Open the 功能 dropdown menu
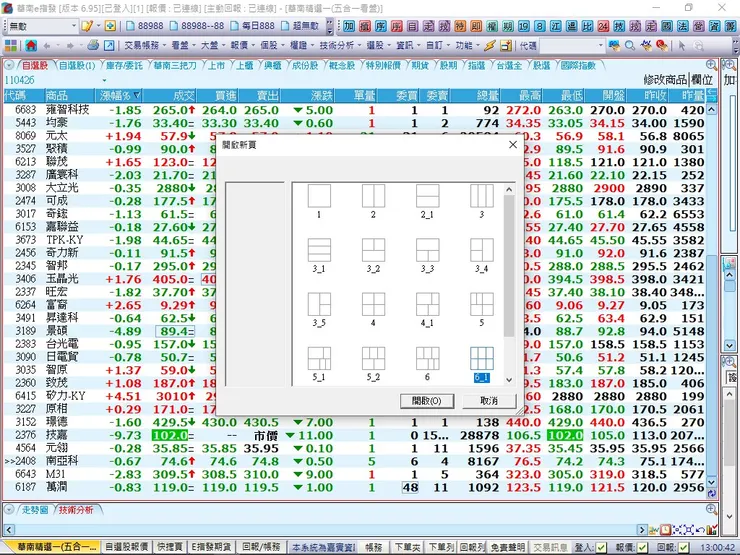Image resolution: width=740 pixels, height=555 pixels. 467,45
